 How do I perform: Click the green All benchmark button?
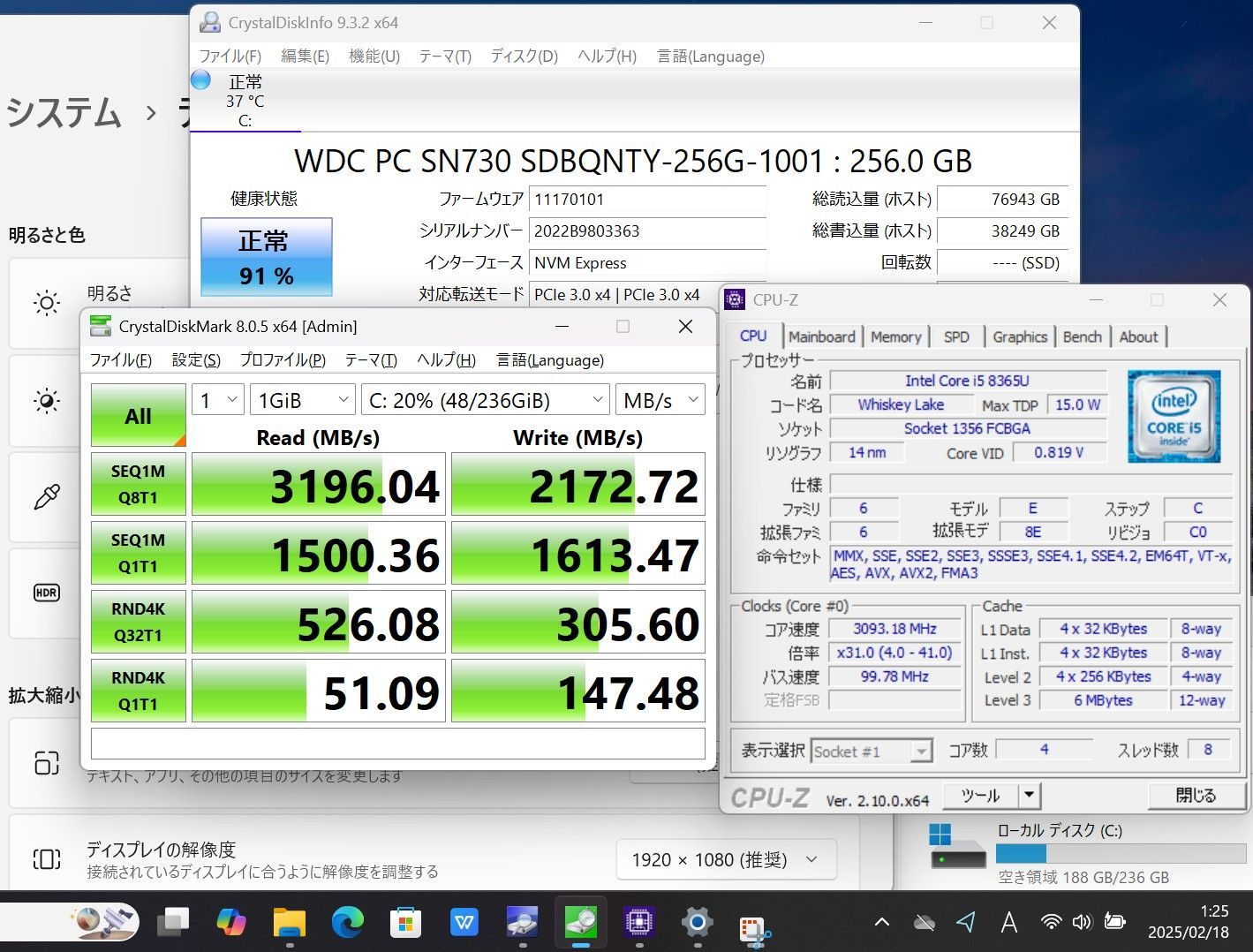[x=139, y=414]
